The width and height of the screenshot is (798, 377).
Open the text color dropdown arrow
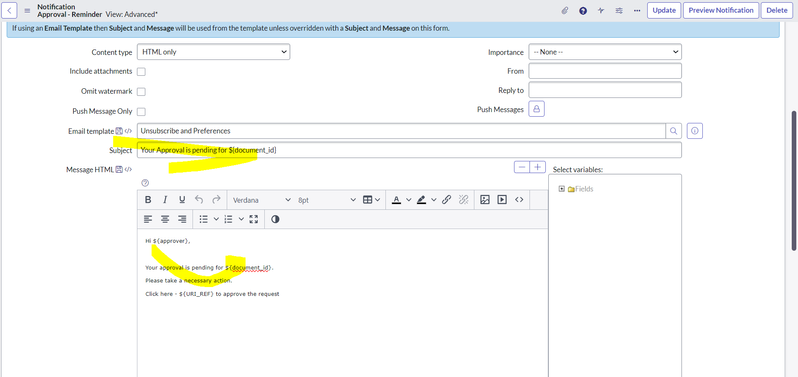[408, 200]
